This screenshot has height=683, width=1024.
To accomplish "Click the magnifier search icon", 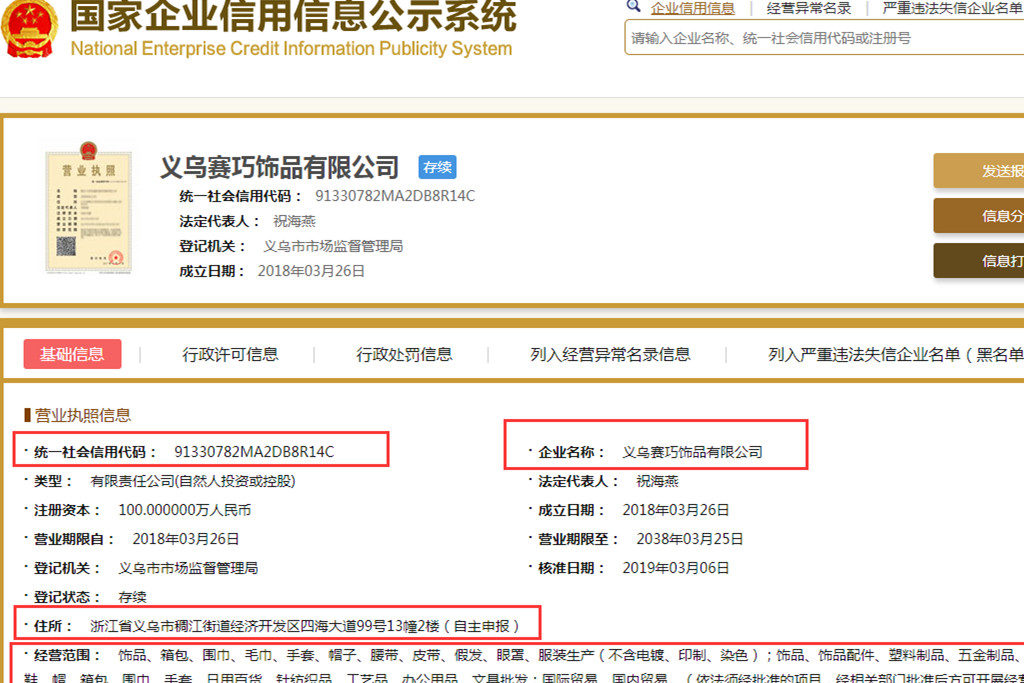I will [633, 7].
